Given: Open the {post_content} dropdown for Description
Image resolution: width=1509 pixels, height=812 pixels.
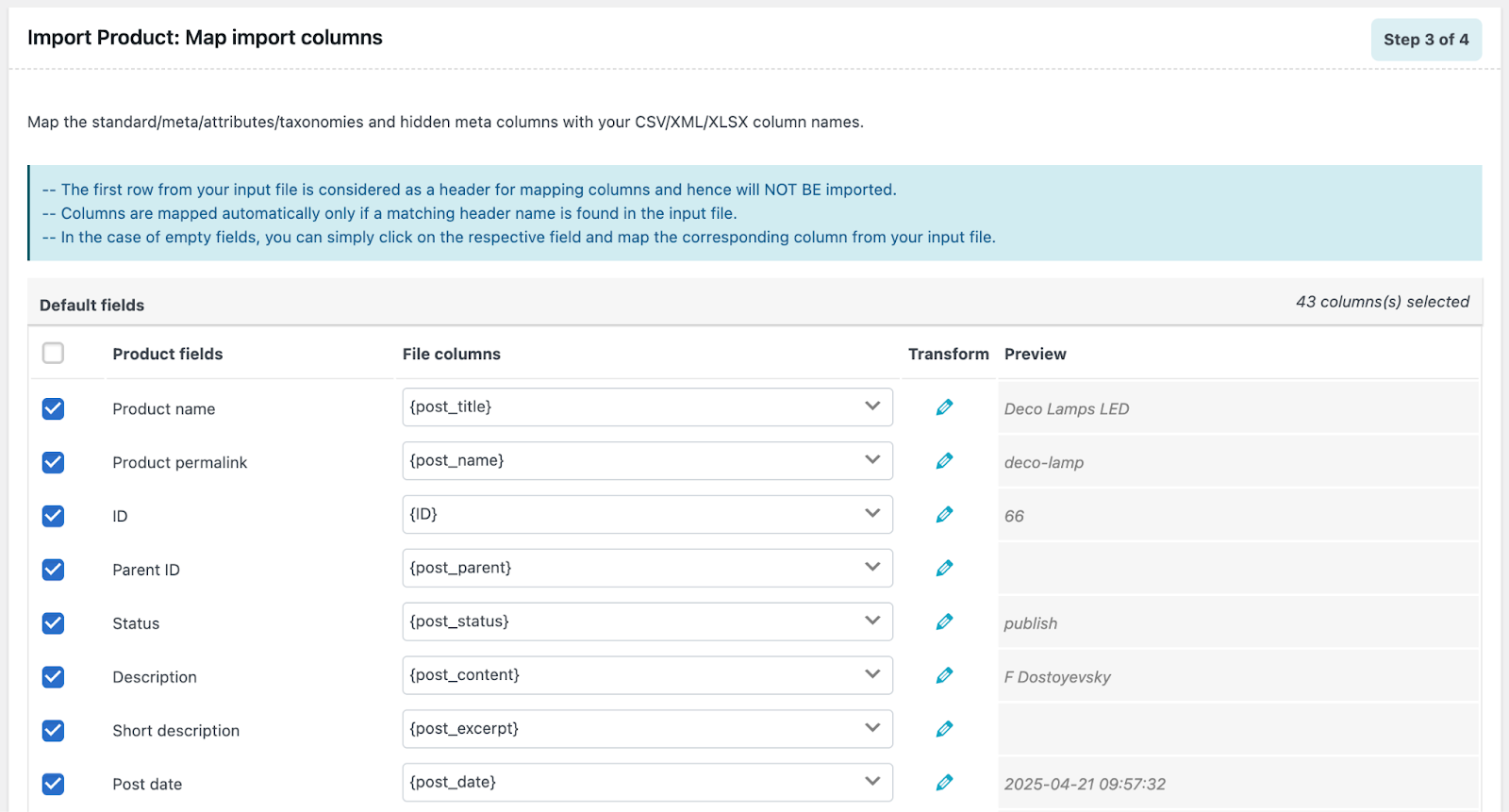Looking at the screenshot, I should (x=647, y=675).
